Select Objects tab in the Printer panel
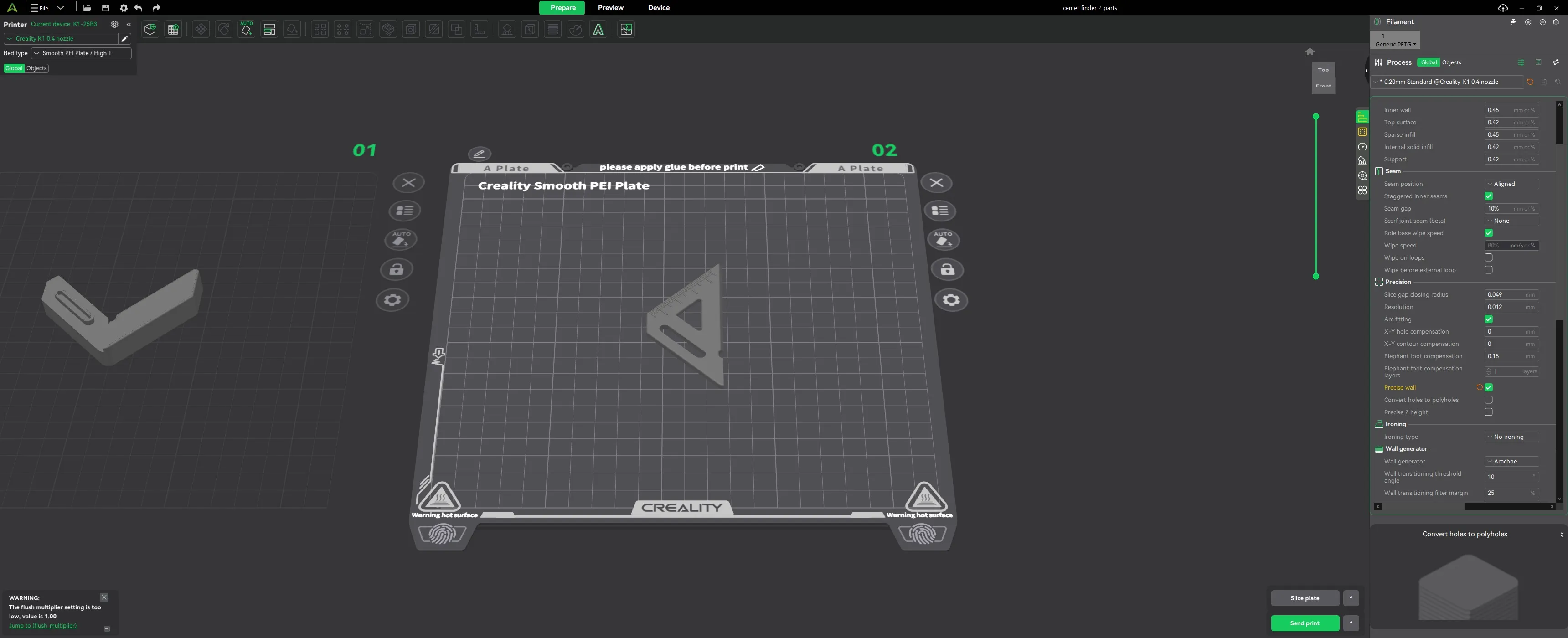The width and height of the screenshot is (1568, 638). (36, 68)
